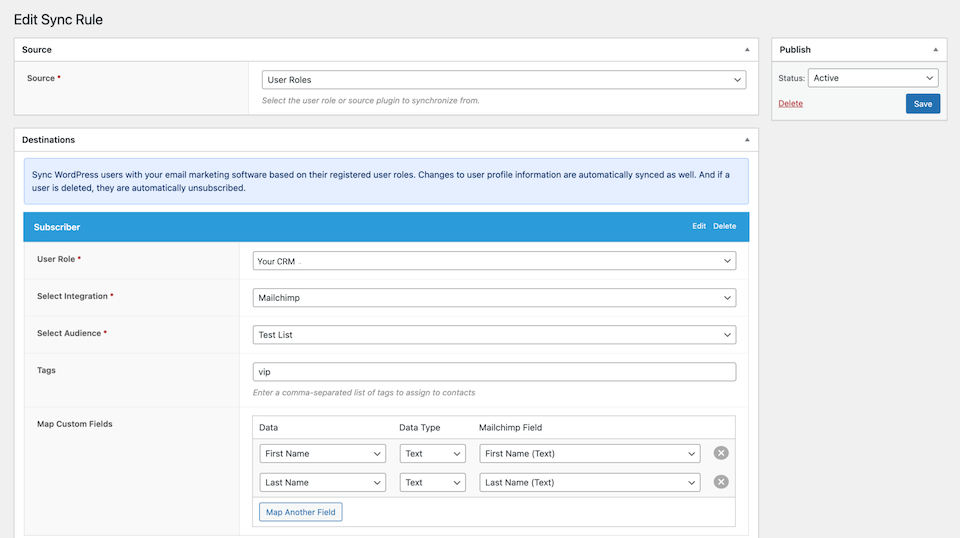Click the Mailchimp Field column header
Screen dimensions: 960x538
[510, 427]
